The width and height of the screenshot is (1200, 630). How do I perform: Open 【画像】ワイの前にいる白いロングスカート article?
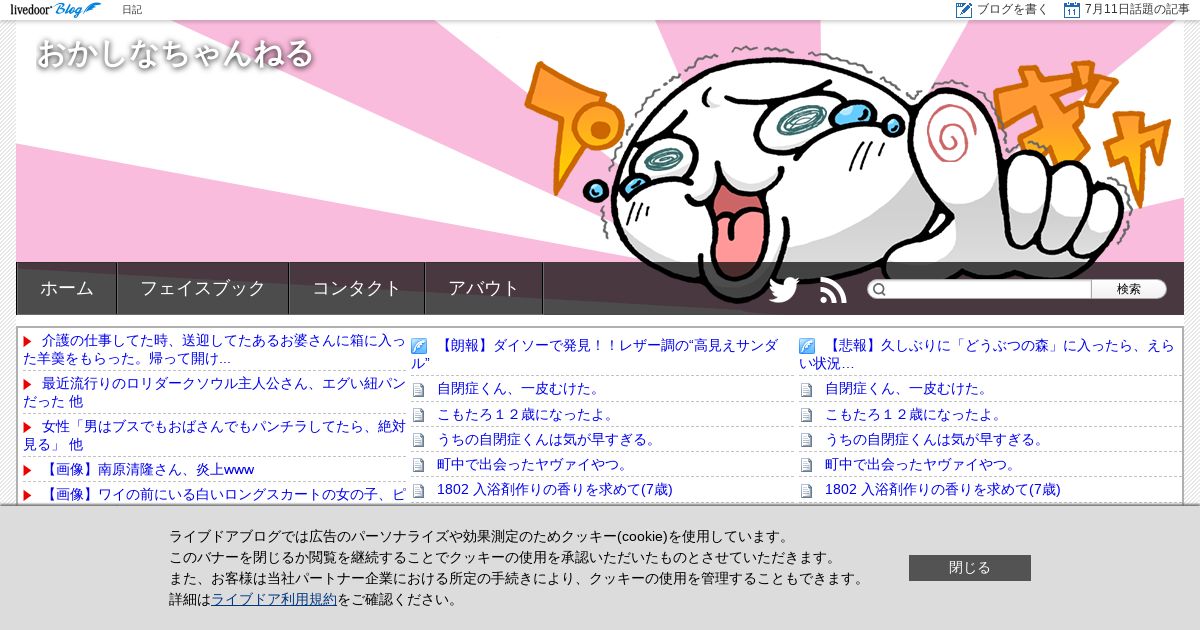(x=224, y=495)
